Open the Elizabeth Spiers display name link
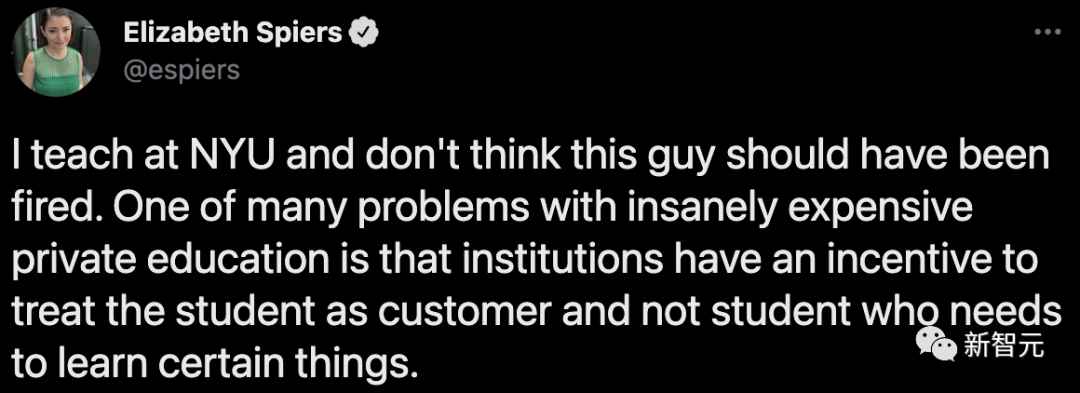Viewport: 1080px width, 393px height. [x=233, y=32]
